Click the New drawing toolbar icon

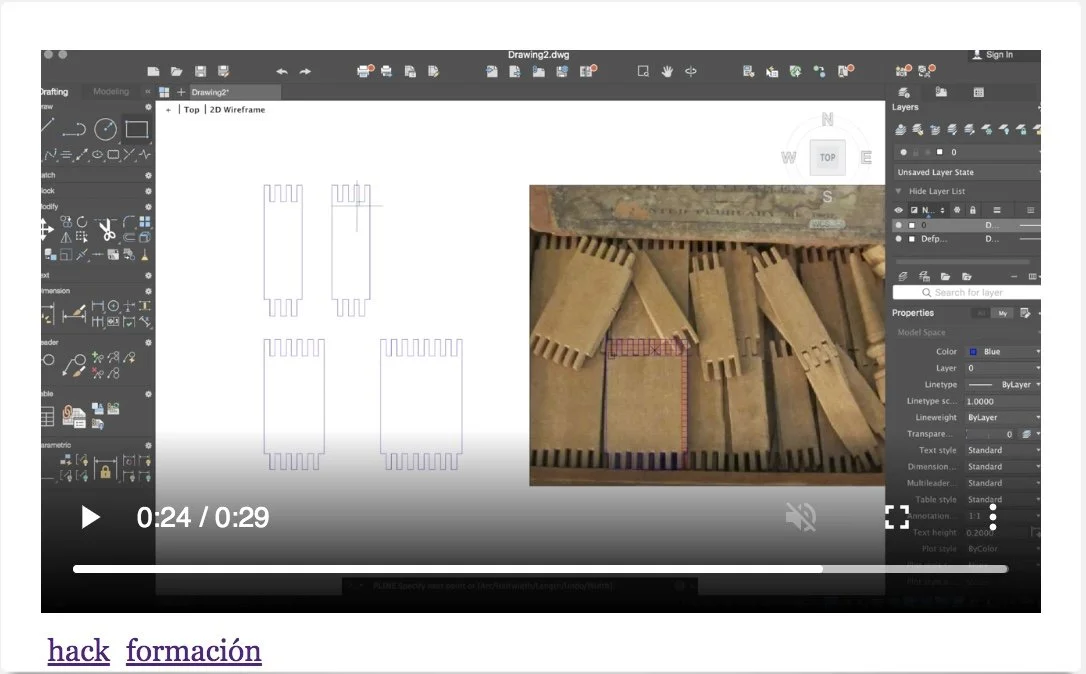[153, 71]
